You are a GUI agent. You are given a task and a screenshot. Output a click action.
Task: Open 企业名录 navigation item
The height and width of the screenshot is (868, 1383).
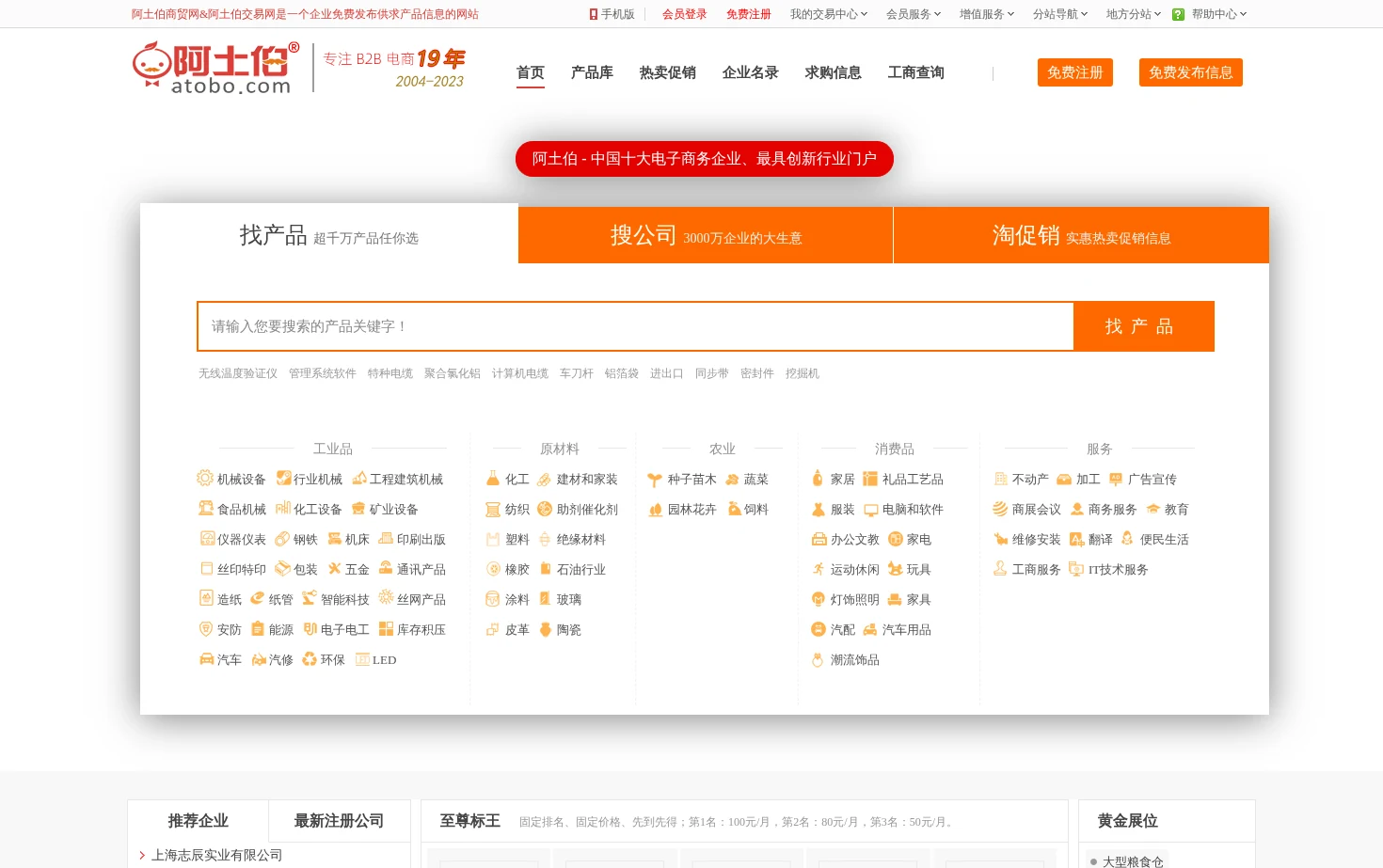coord(751,72)
